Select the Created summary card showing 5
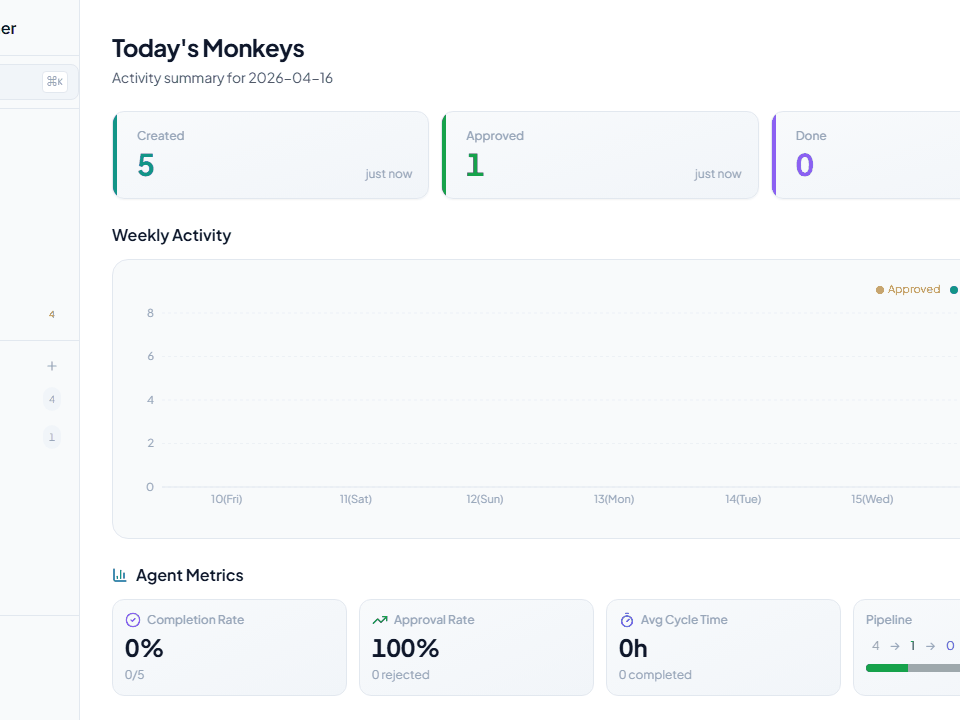 click(x=270, y=155)
